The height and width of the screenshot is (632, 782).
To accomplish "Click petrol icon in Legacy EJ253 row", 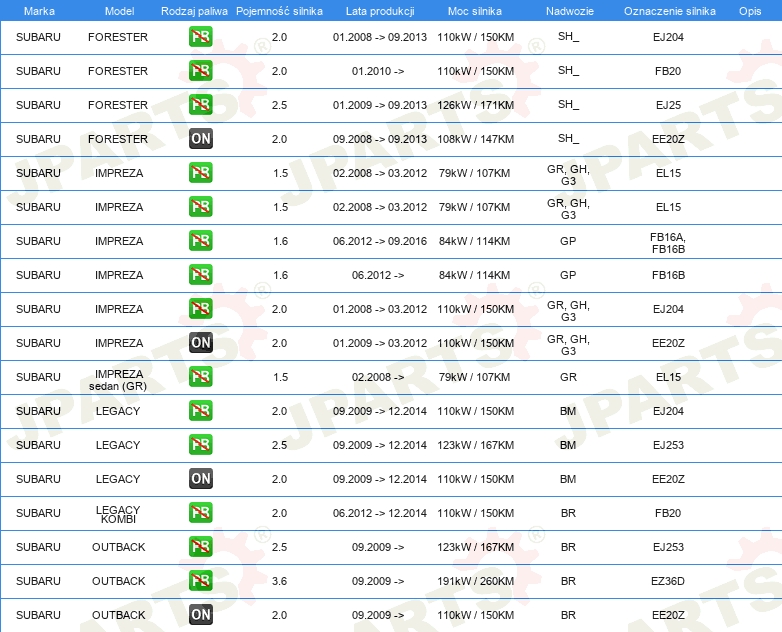I will coord(200,445).
